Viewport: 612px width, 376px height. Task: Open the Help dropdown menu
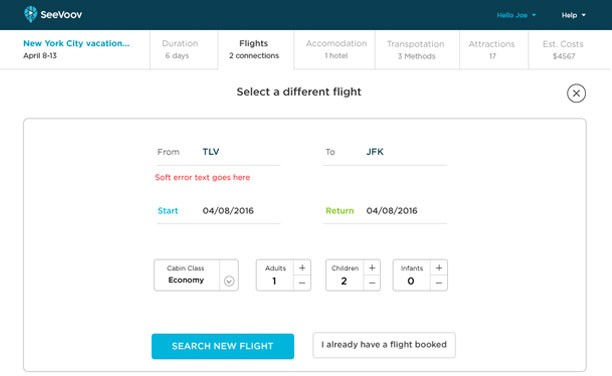point(573,15)
